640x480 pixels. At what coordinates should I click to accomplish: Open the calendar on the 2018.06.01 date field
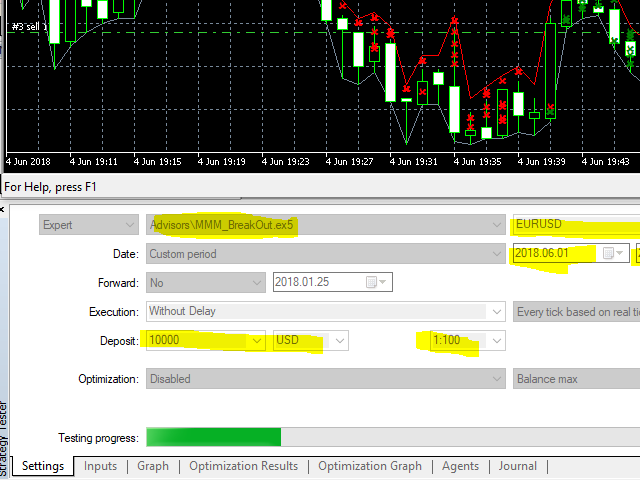(609, 254)
